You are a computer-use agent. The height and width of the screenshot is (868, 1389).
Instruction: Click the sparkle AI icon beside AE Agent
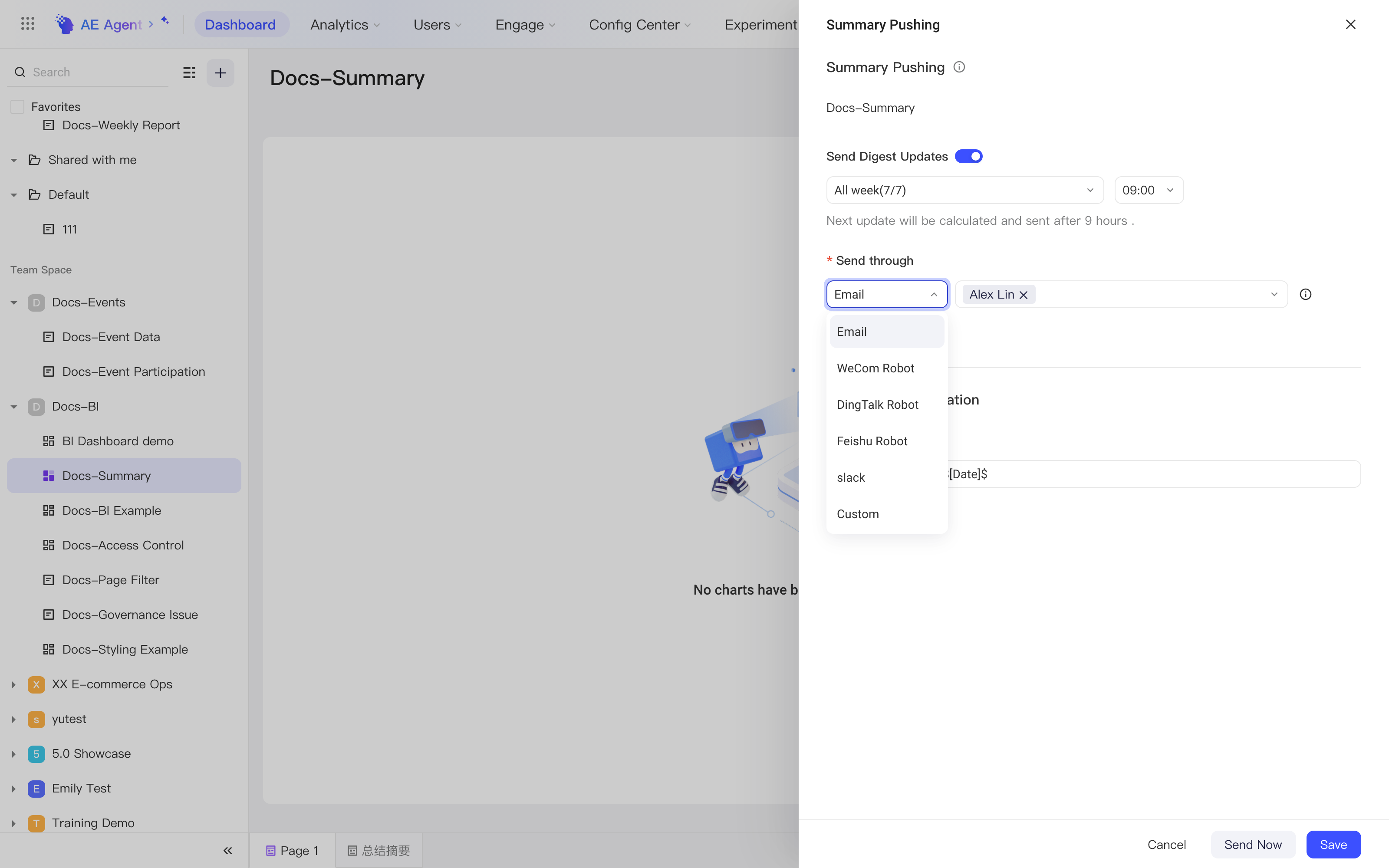165,20
